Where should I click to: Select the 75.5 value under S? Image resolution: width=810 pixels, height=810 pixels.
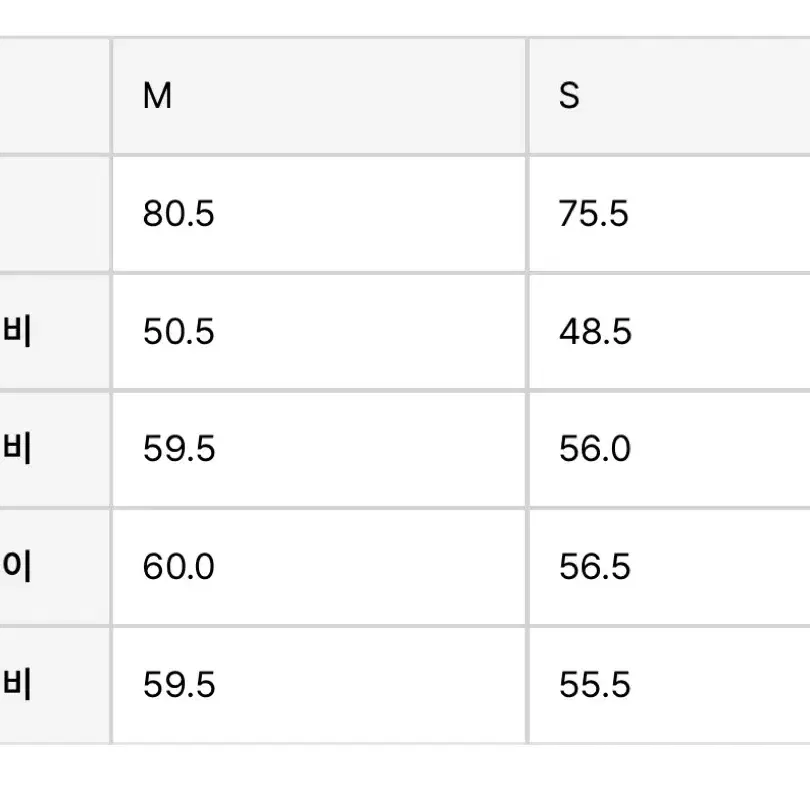[594, 213]
